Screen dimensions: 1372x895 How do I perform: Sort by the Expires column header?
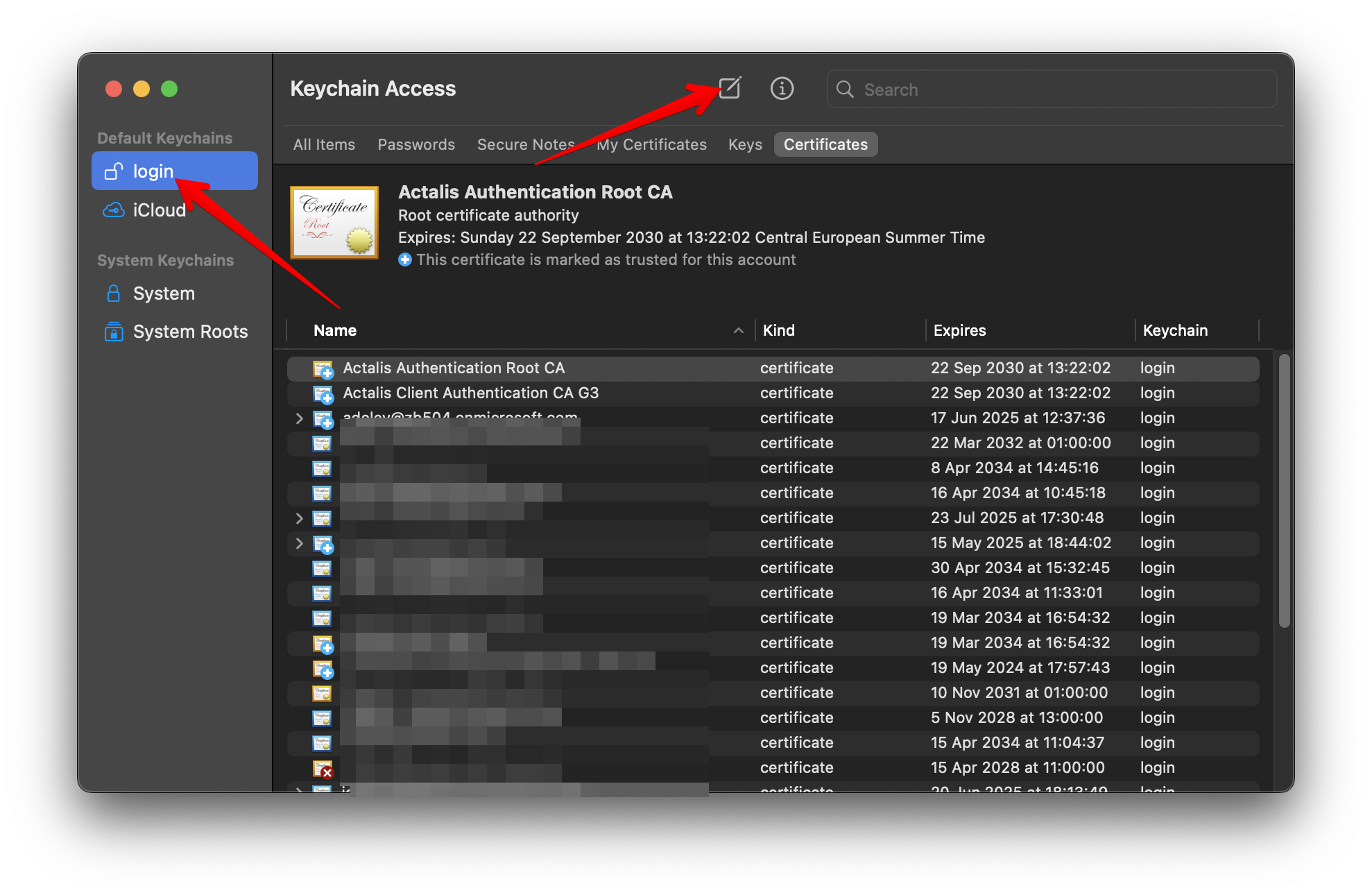(x=959, y=331)
